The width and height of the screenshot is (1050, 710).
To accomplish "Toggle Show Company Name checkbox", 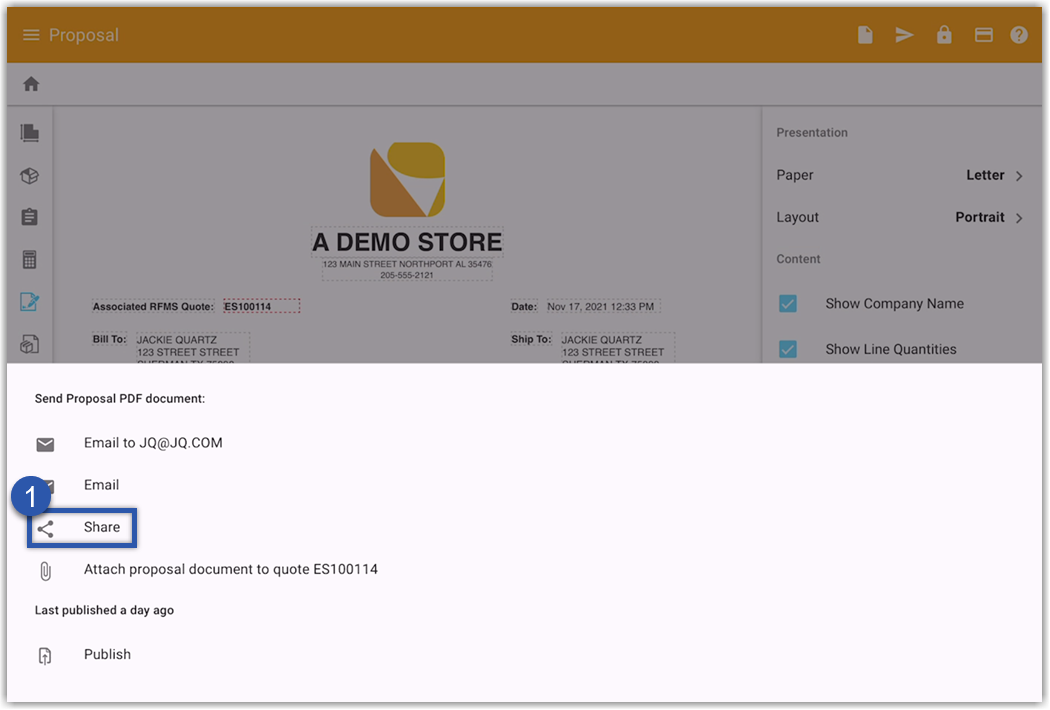I will 788,303.
